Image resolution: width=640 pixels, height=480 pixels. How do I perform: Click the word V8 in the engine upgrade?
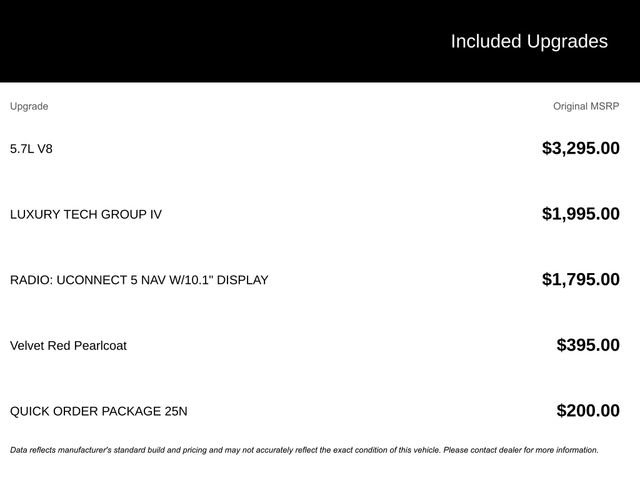click(43, 149)
